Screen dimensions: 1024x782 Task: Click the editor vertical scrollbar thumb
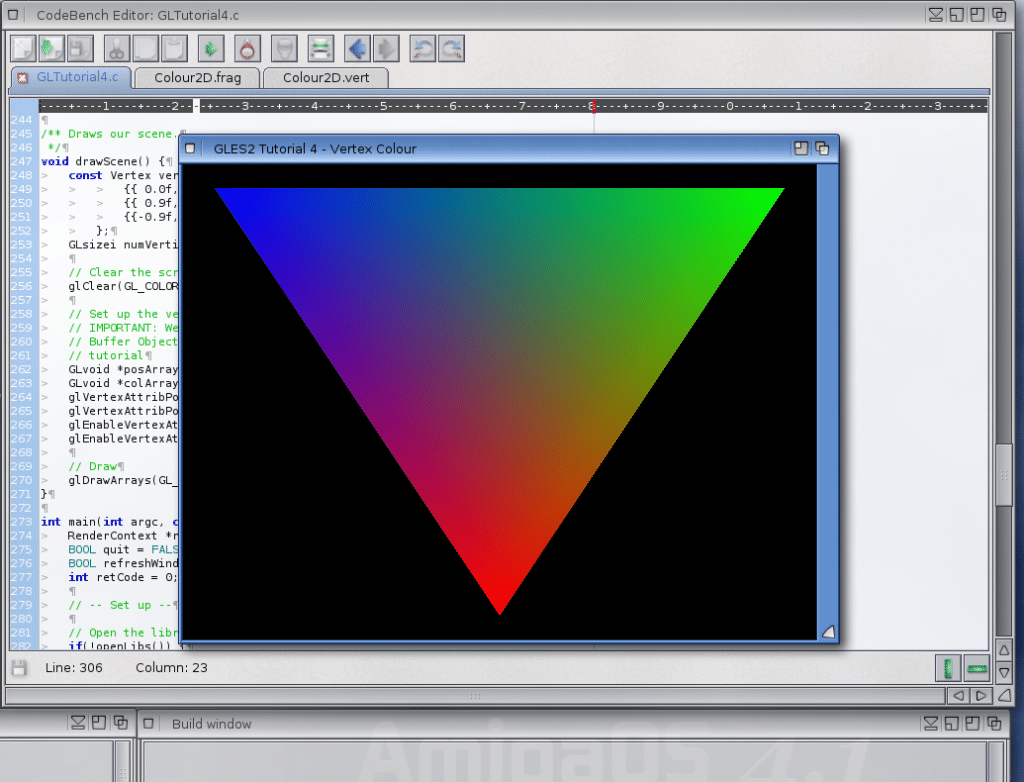coord(1004,475)
